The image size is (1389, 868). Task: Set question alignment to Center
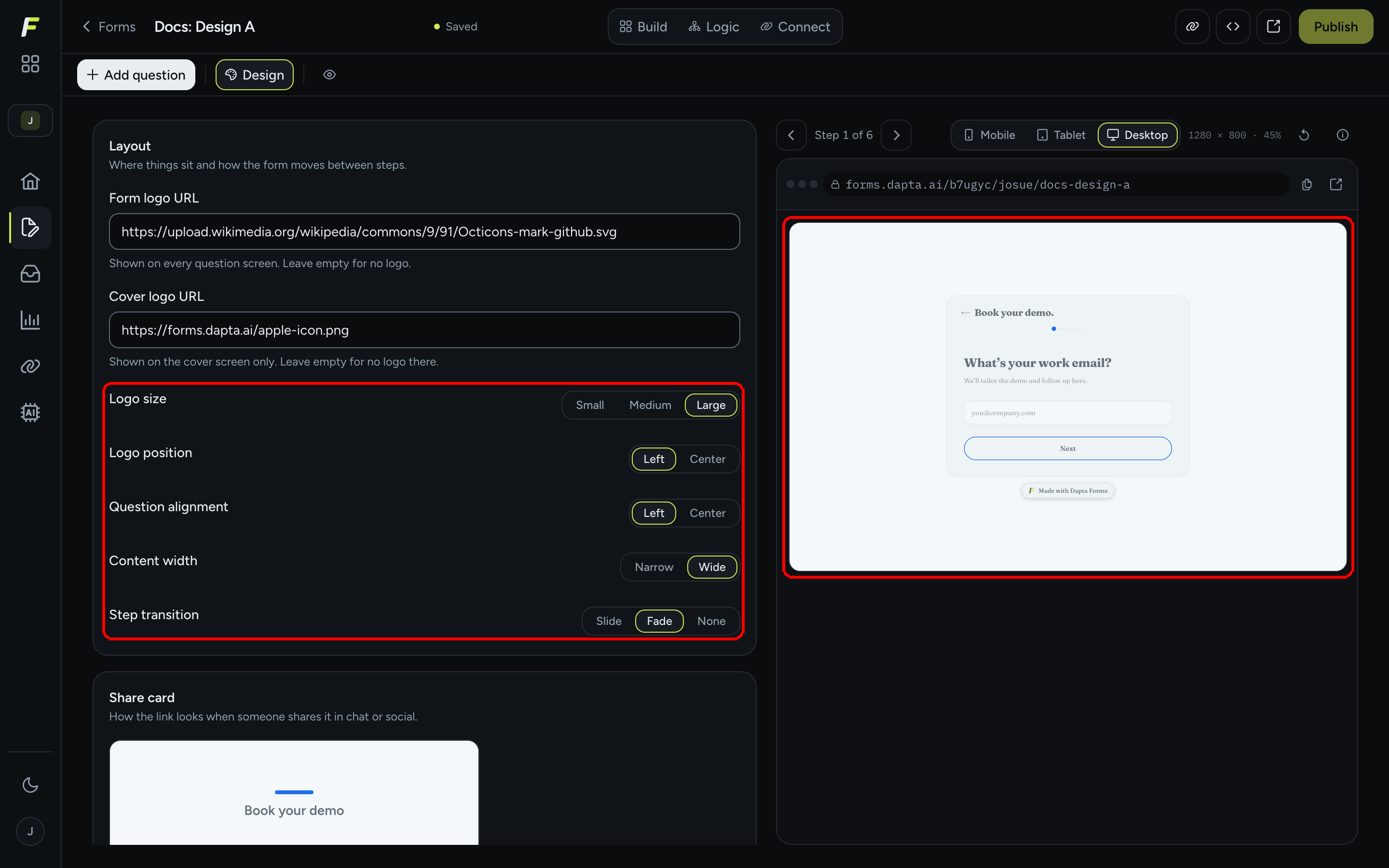pyautogui.click(x=708, y=513)
